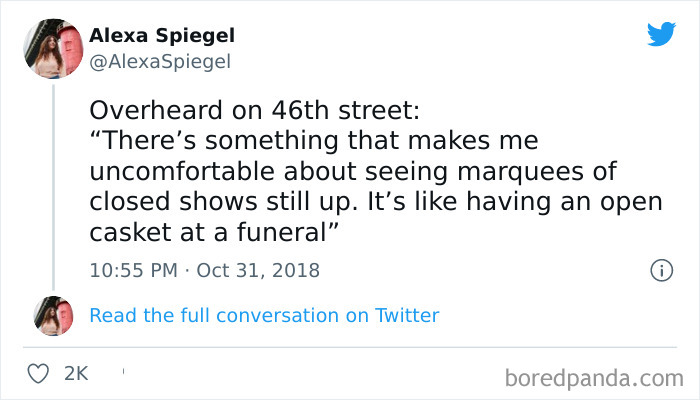Click the 2K likes count

[76, 373]
